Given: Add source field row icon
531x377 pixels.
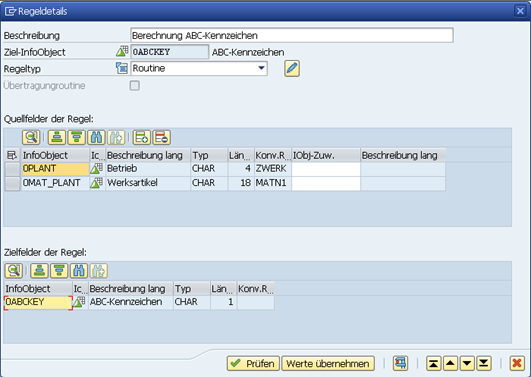Looking at the screenshot, I should 142,138.
